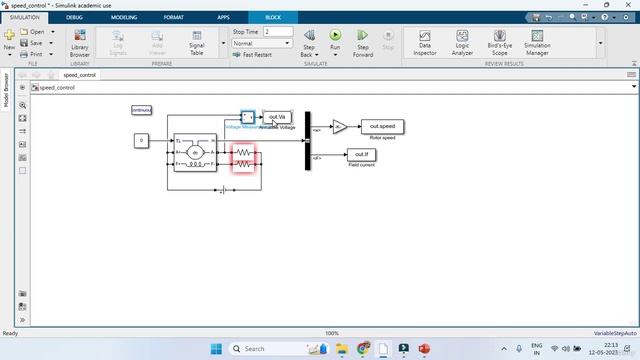
Task: Click the Annotation icon in canvas palette
Action: [x=22, y=144]
